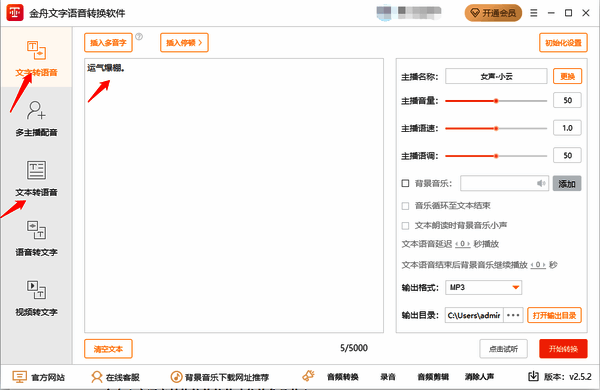Open the 文字转语音 sidebar section
The width and height of the screenshot is (600, 390).
[x=36, y=58]
